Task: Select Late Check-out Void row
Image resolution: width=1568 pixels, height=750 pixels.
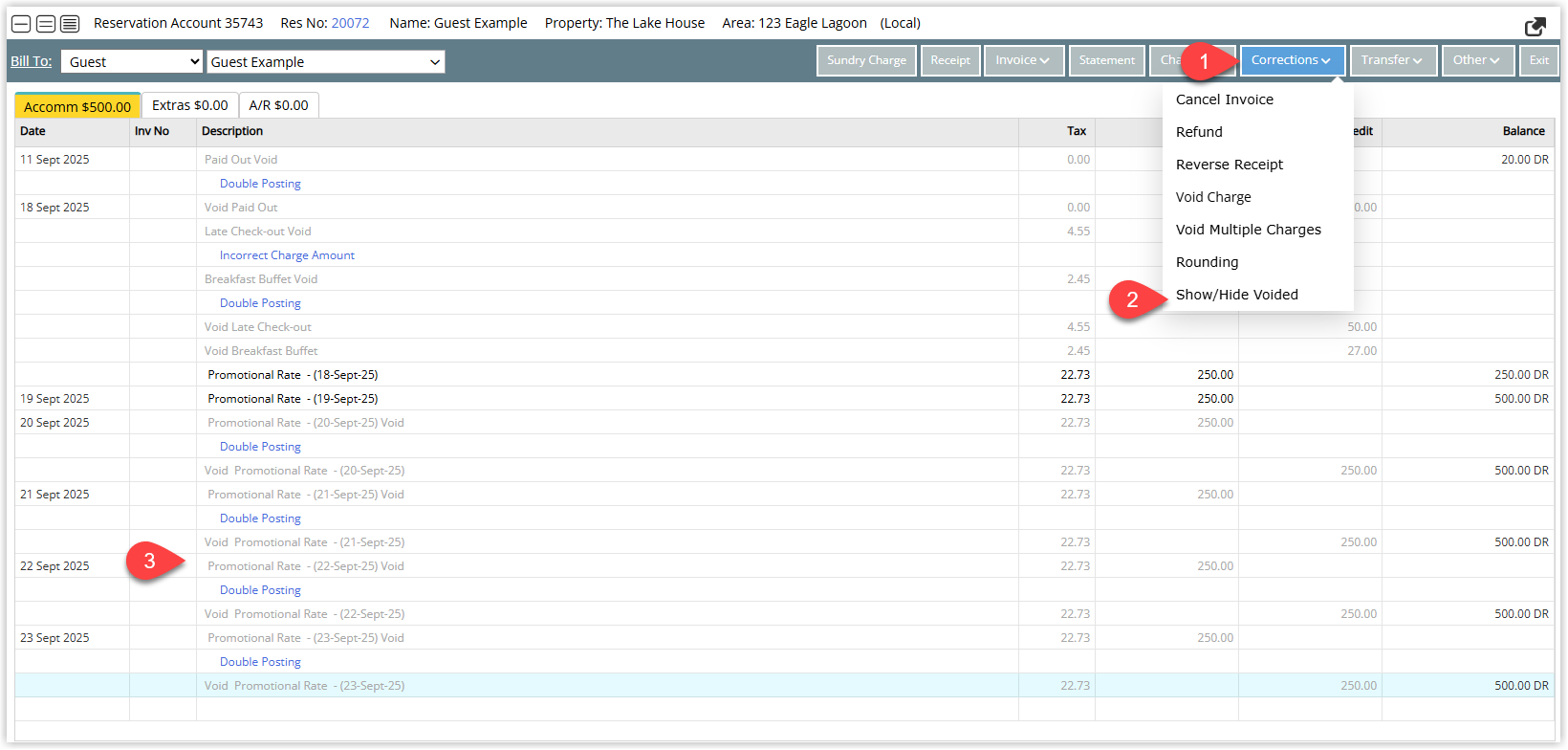Action: [784, 232]
